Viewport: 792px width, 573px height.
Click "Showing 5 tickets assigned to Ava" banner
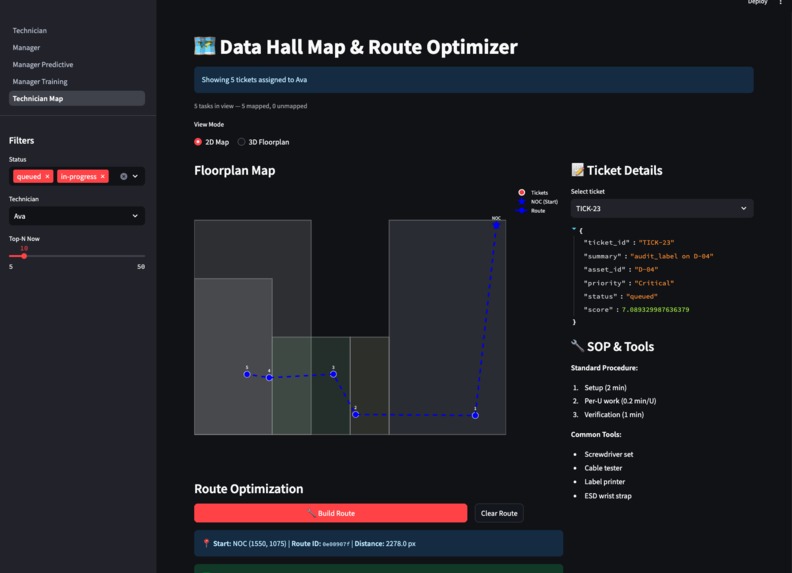click(474, 80)
